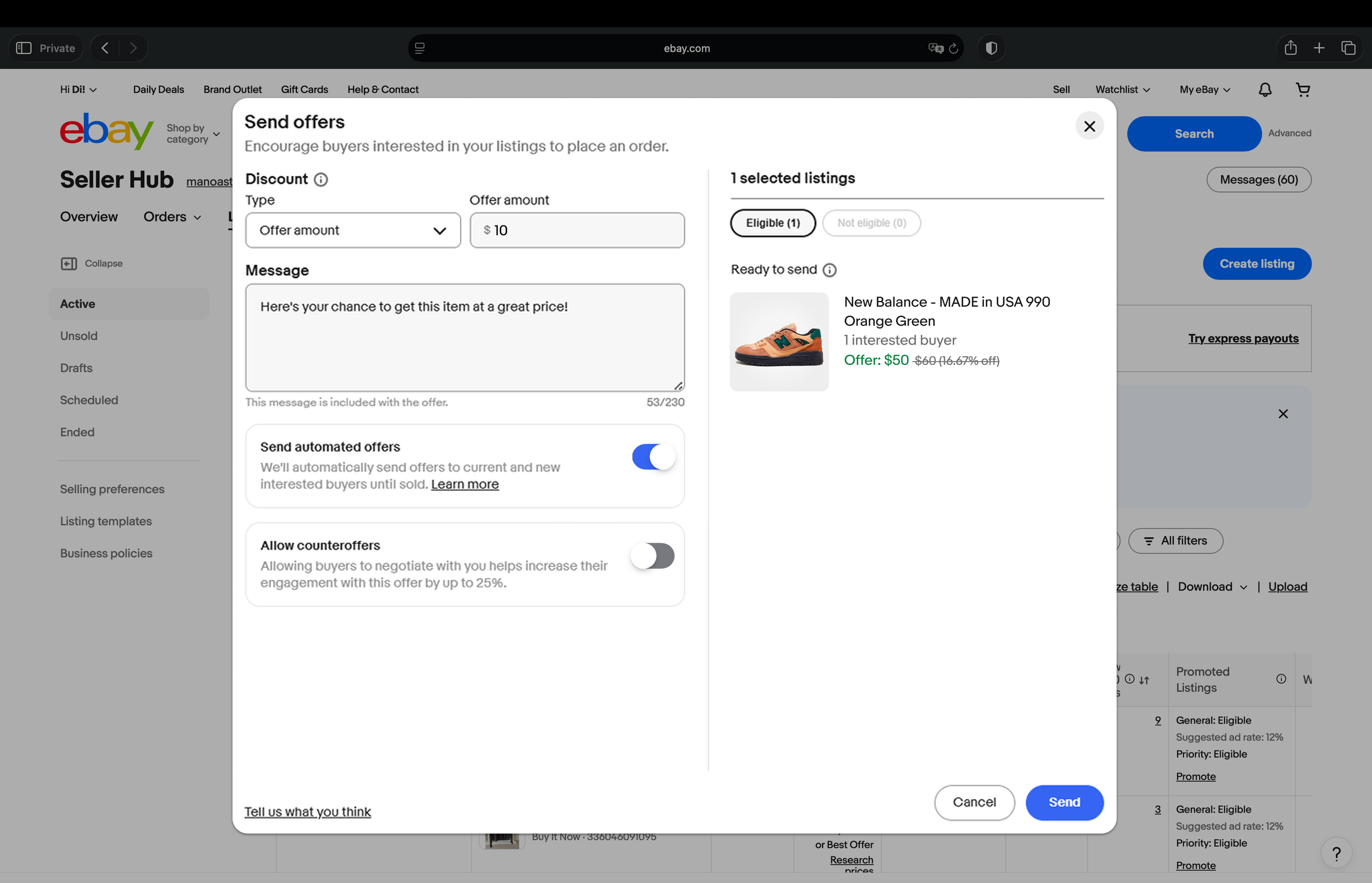Screen dimensions: 1372x883
Task: Click the Ready to send info icon
Action: tap(829, 270)
